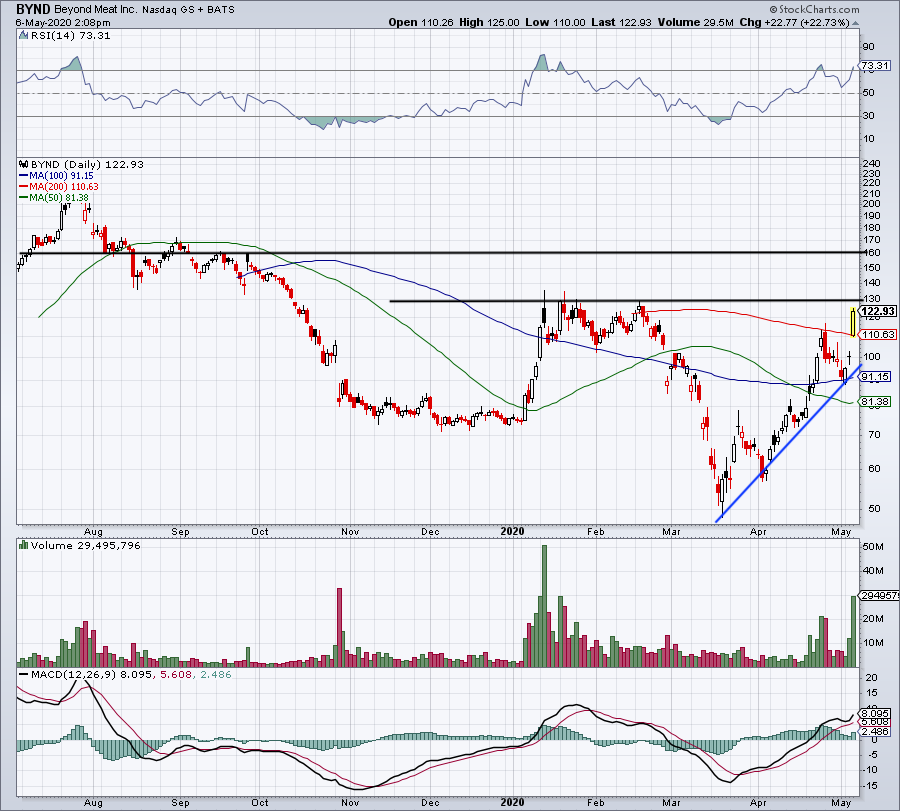
Task: Open the StockCharts.com credit link
Action: click(x=814, y=9)
